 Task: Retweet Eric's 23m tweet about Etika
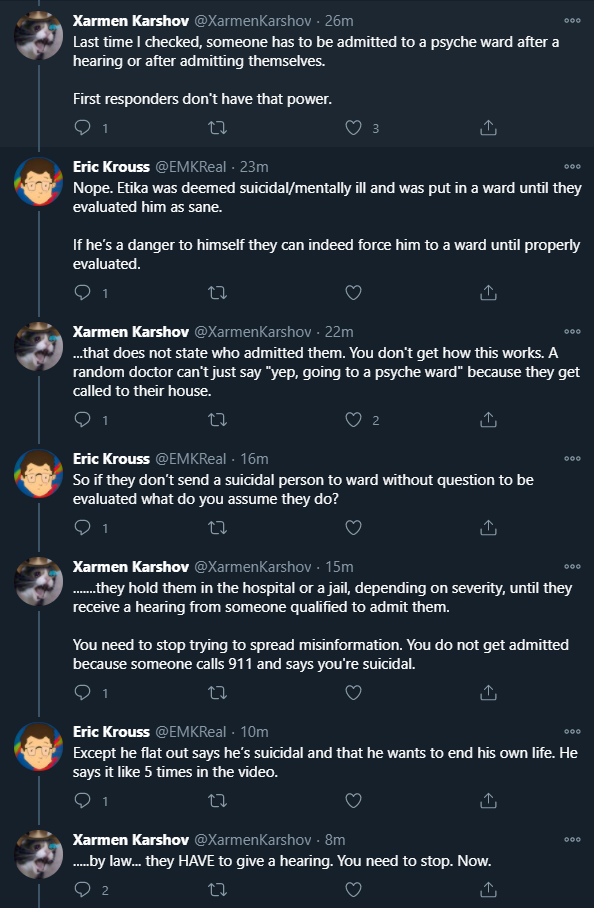coord(217,292)
